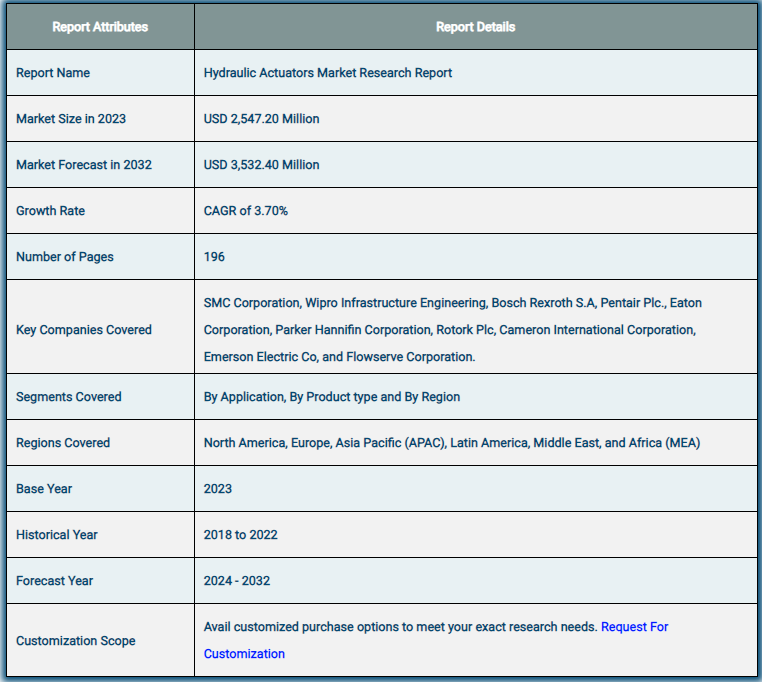Click the 'Report Attributes' header cell
This screenshot has height=682, width=762.
click(100, 27)
